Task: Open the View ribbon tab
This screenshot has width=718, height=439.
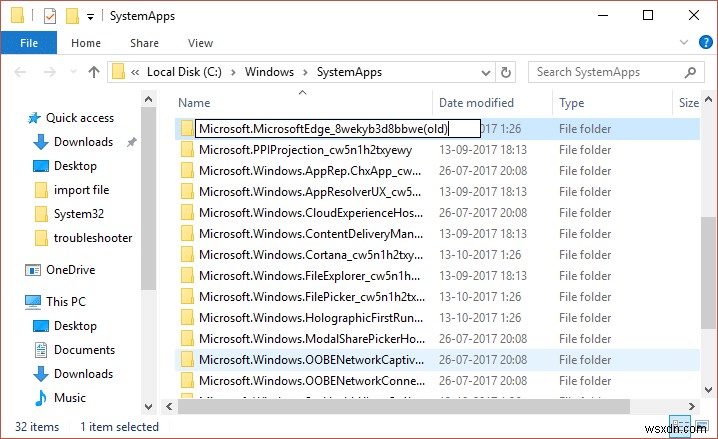Action: tap(200, 43)
